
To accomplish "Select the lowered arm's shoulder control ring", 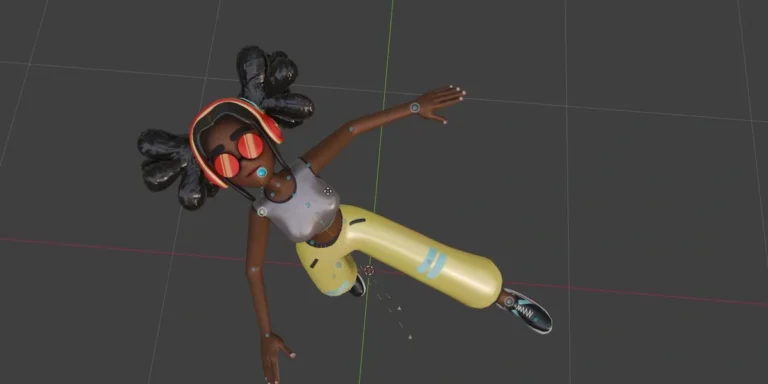I will pos(262,212).
